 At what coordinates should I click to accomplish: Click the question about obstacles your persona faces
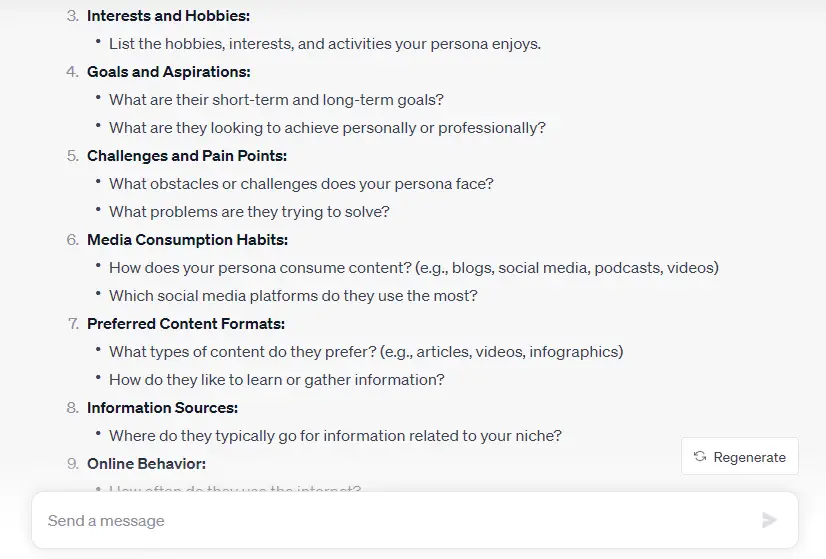301,184
